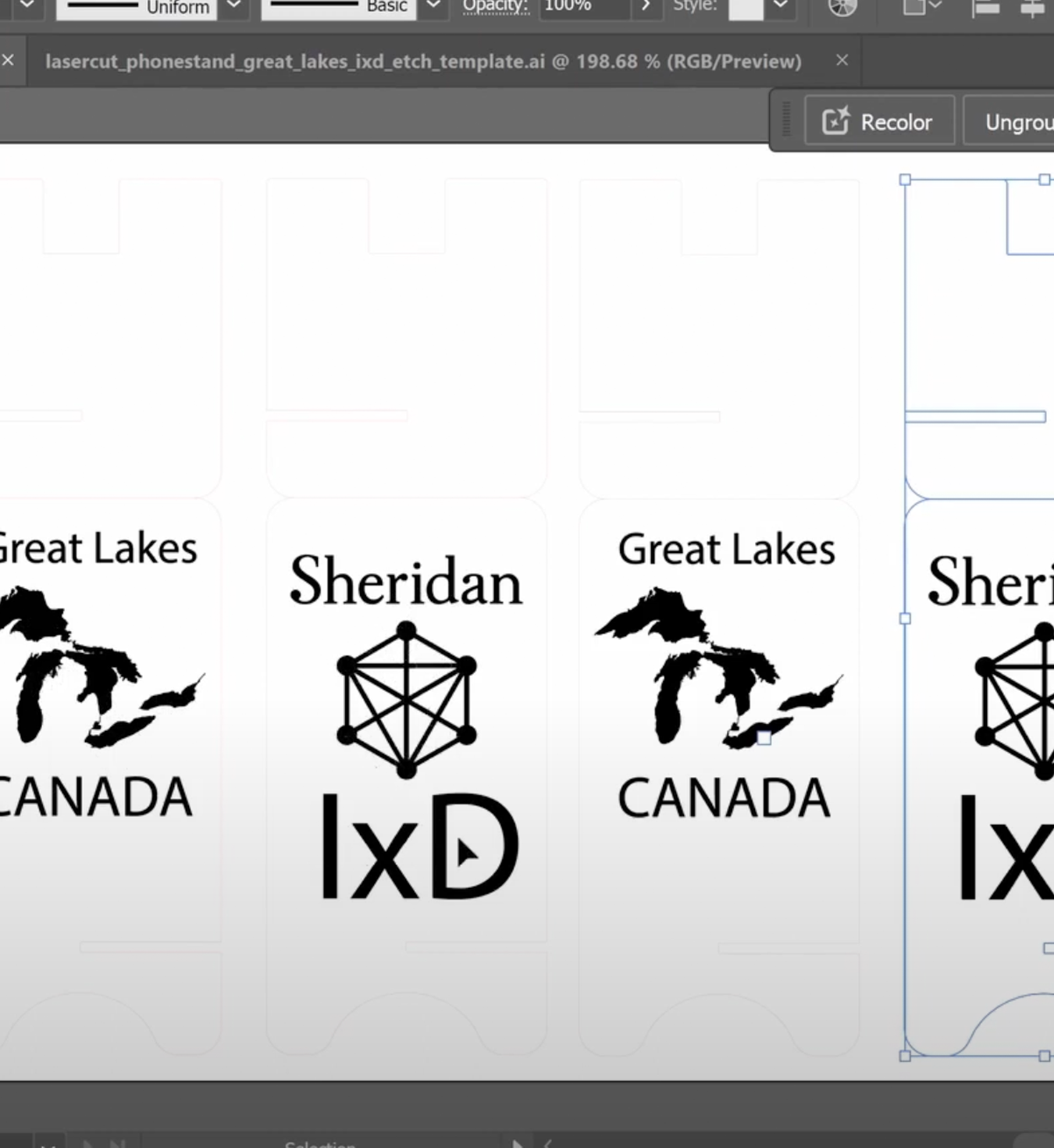Click the Opacity value field

coord(582,6)
